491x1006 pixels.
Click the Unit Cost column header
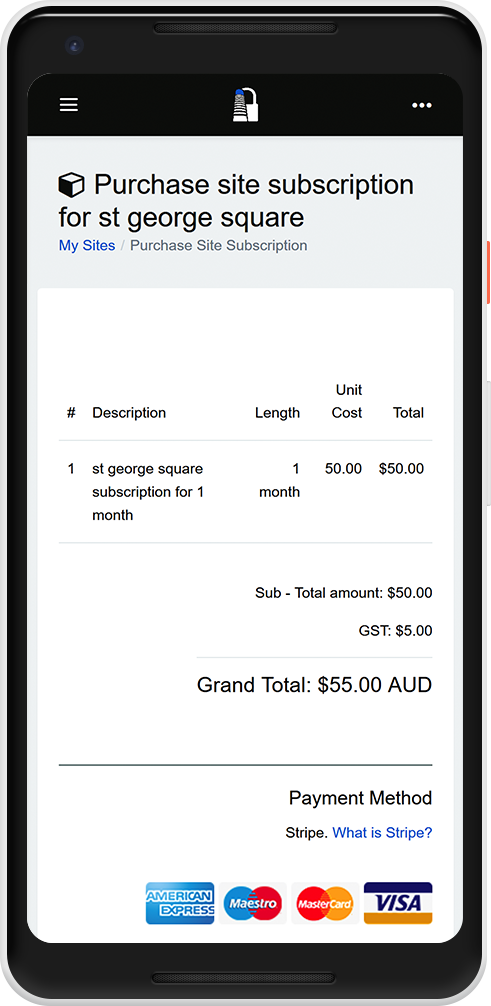point(347,402)
